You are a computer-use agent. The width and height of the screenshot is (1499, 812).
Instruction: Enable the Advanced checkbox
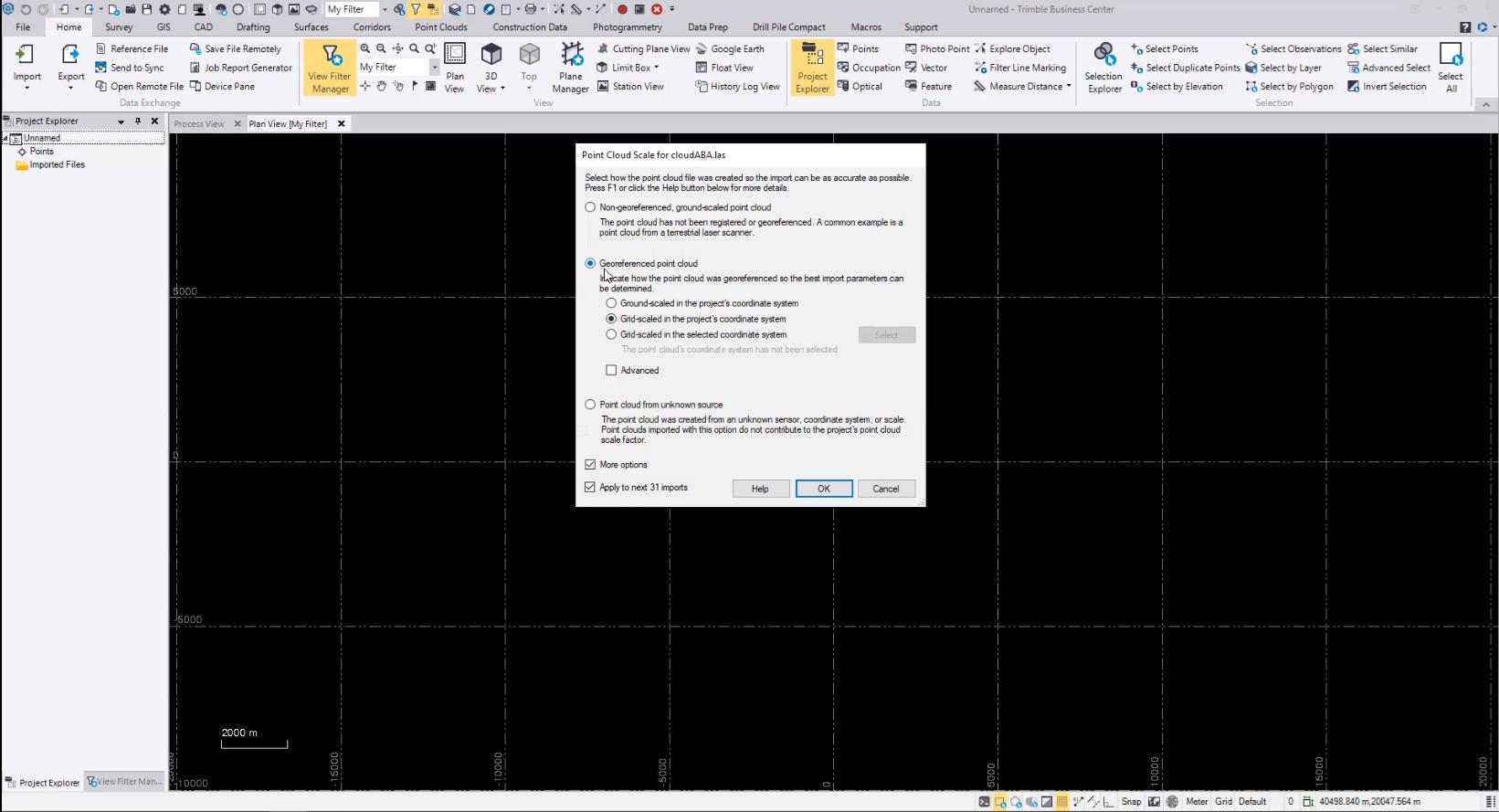pyautogui.click(x=612, y=371)
